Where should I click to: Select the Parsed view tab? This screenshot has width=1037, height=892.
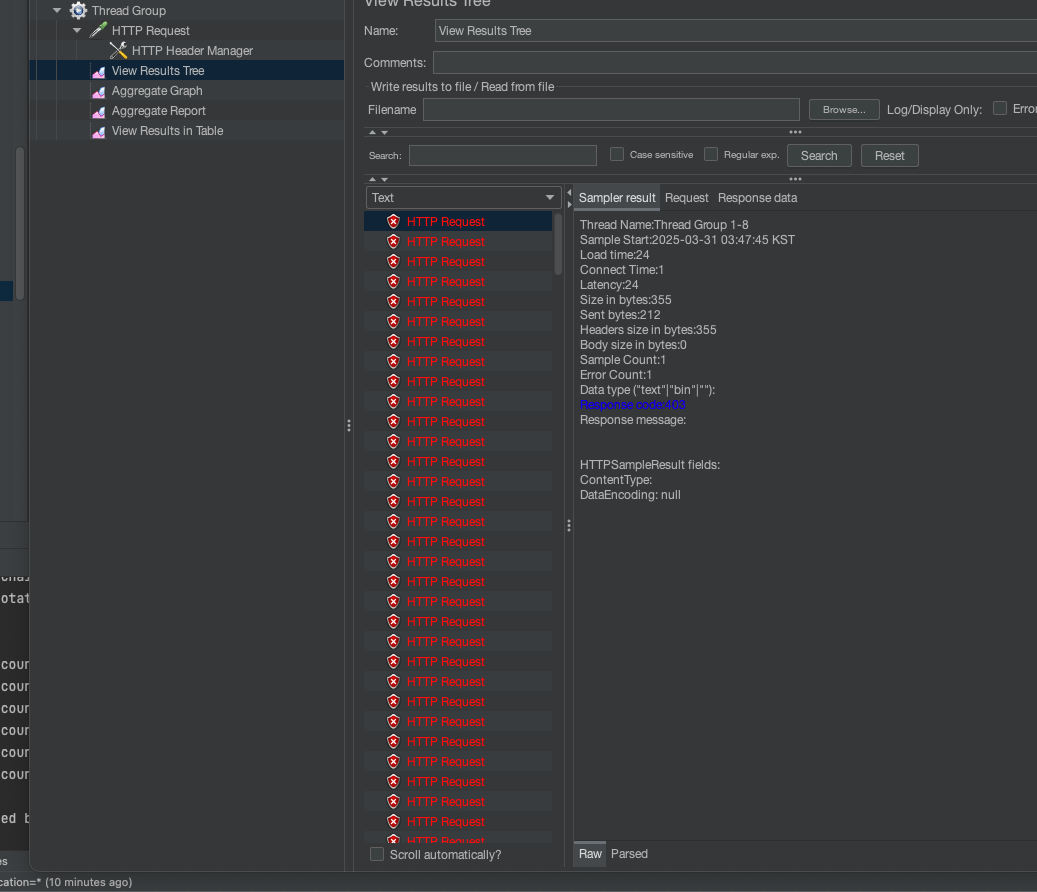(x=629, y=854)
